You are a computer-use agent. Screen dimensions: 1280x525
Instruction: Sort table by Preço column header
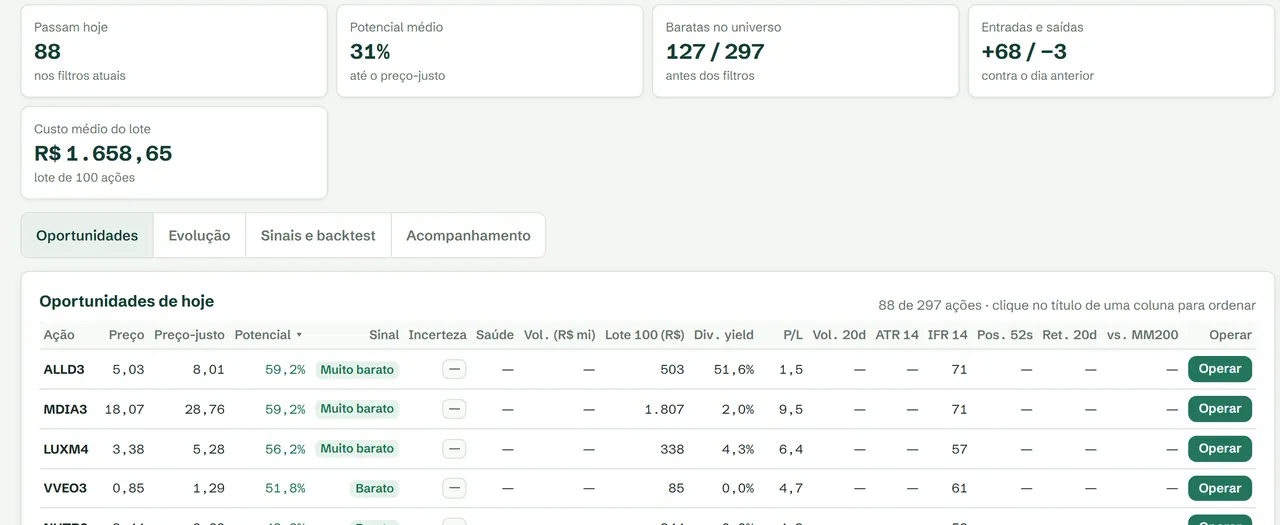click(126, 335)
